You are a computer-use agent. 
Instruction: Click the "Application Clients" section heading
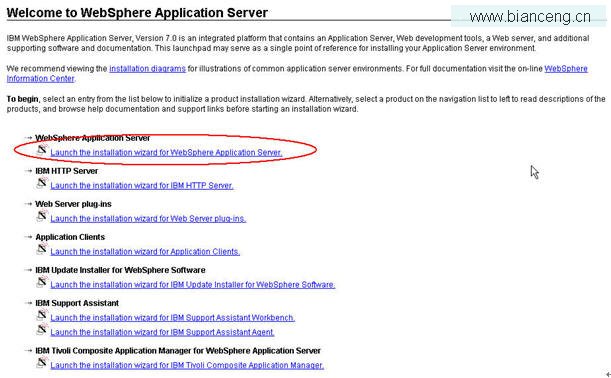(70, 237)
